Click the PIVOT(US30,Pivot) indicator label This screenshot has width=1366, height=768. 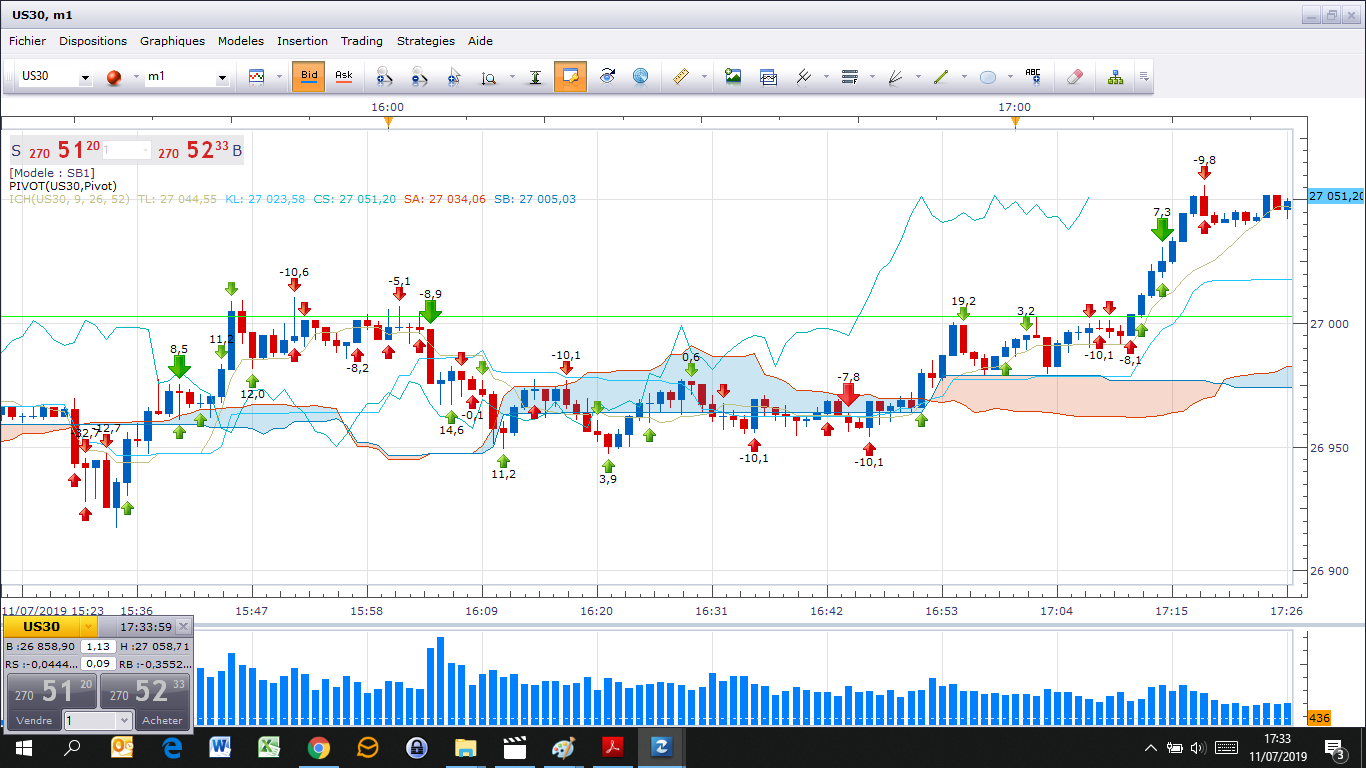(63, 186)
